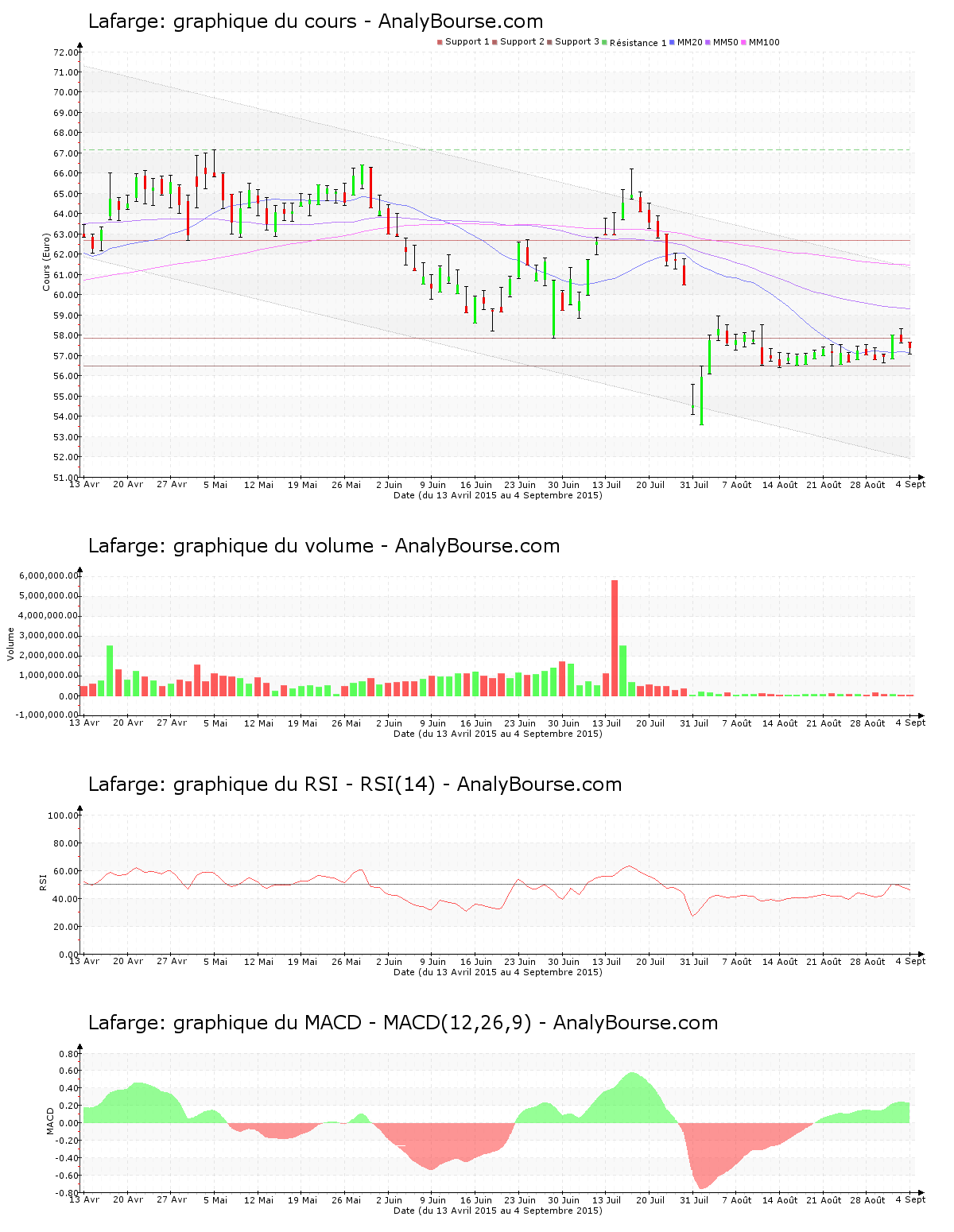Click the date range caption under MACD chart
The height and width of the screenshot is (1232, 954).
tap(498, 1211)
